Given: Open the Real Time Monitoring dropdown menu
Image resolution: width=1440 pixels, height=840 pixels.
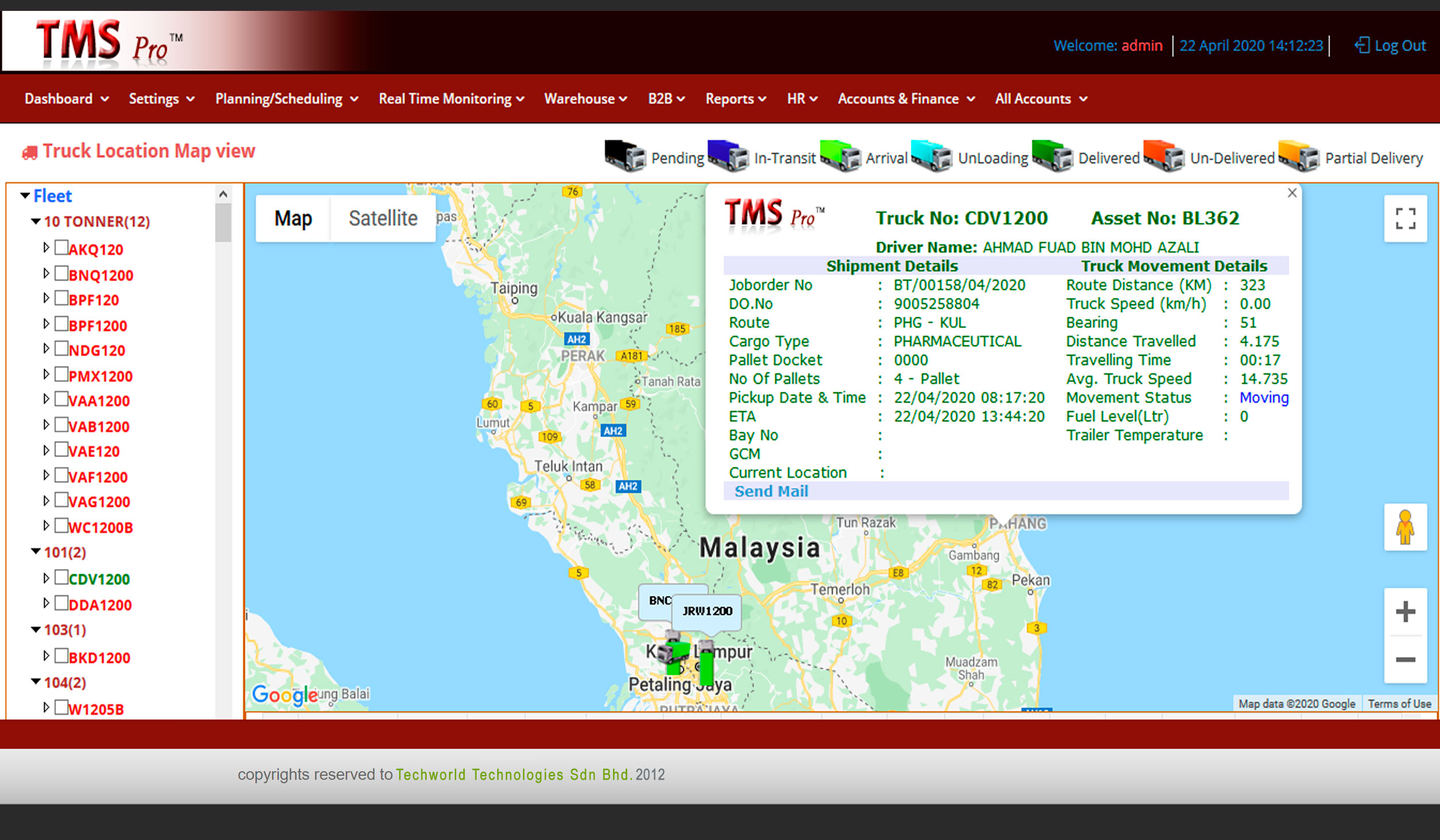Looking at the screenshot, I should (x=451, y=99).
